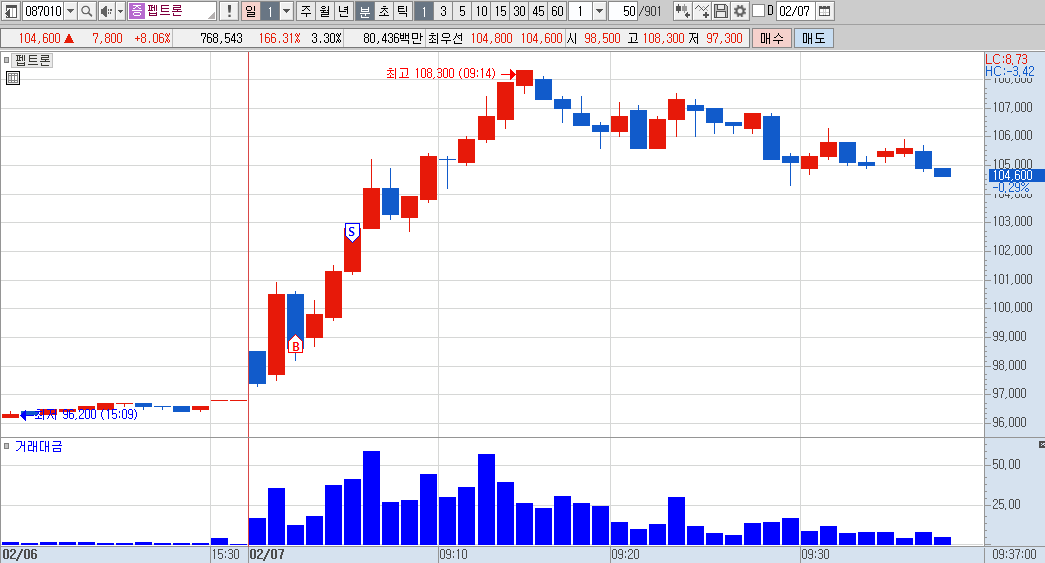Open the calendar date picker icon
1045x563 pixels.
point(824,11)
